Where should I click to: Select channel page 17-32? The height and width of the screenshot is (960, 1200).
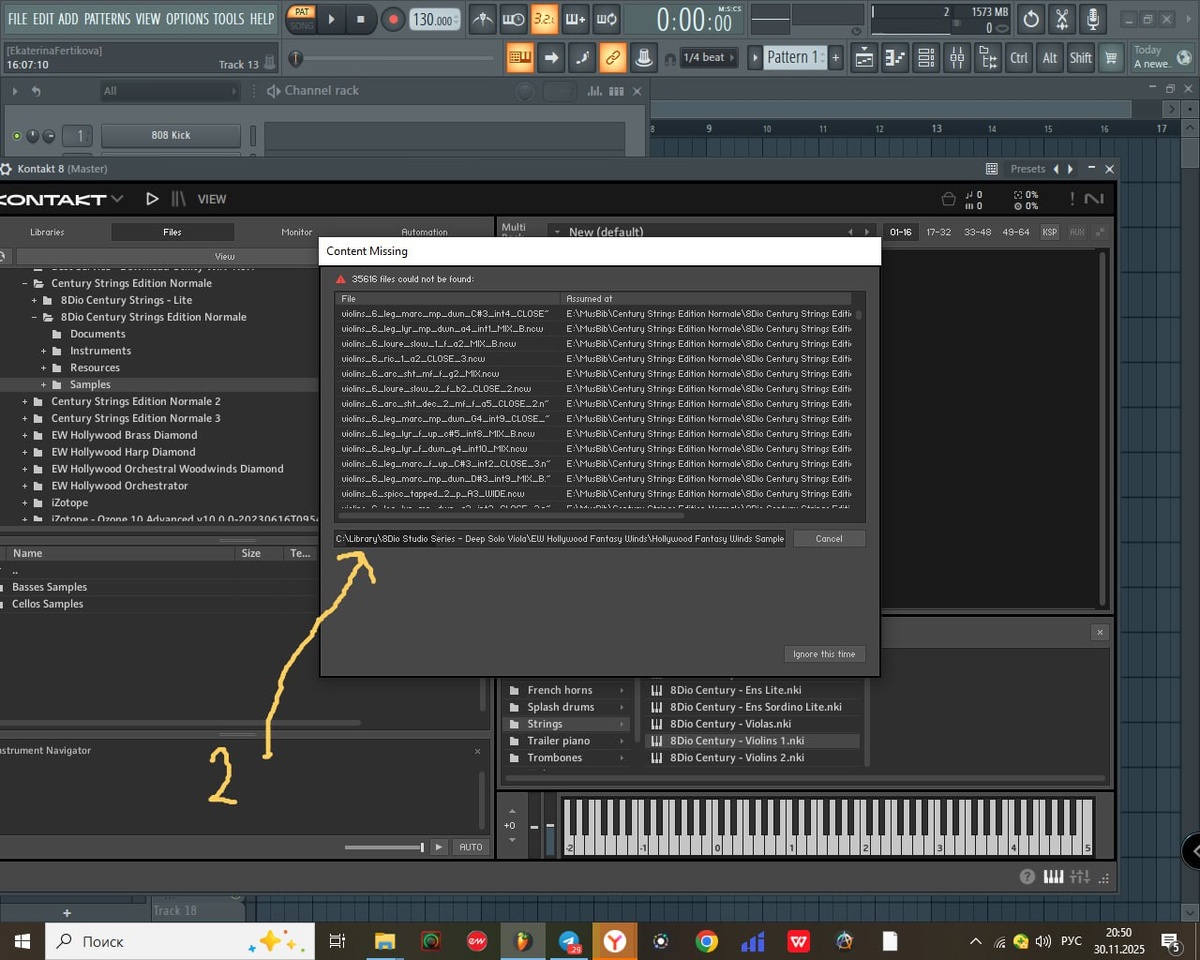tap(939, 232)
